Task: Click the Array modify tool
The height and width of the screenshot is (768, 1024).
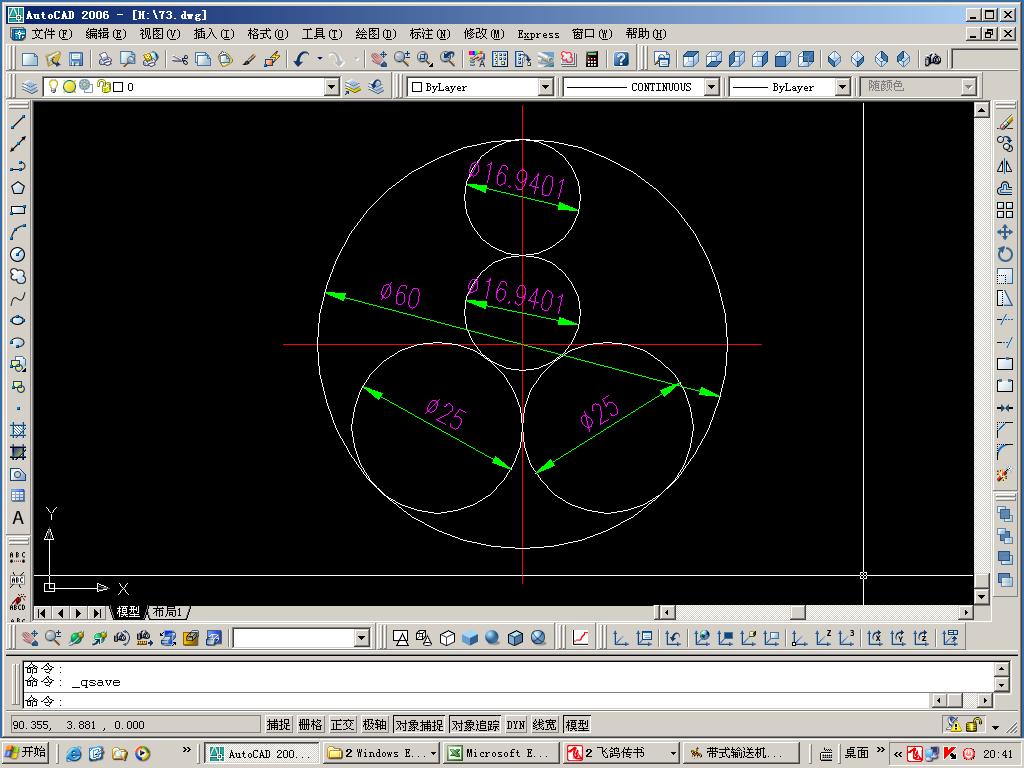Action: [1005, 210]
